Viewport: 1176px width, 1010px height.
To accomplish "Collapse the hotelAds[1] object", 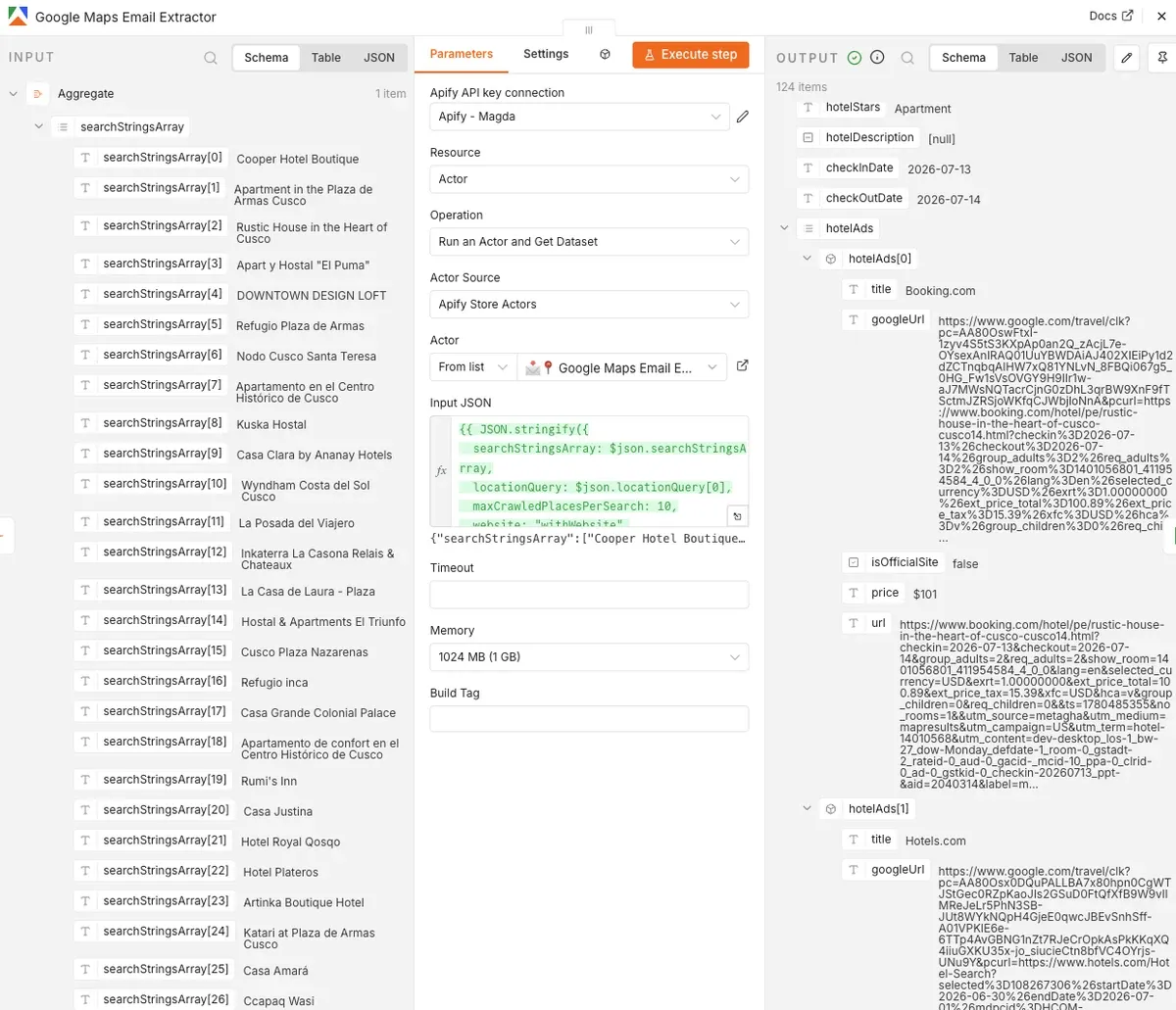I will point(807,808).
